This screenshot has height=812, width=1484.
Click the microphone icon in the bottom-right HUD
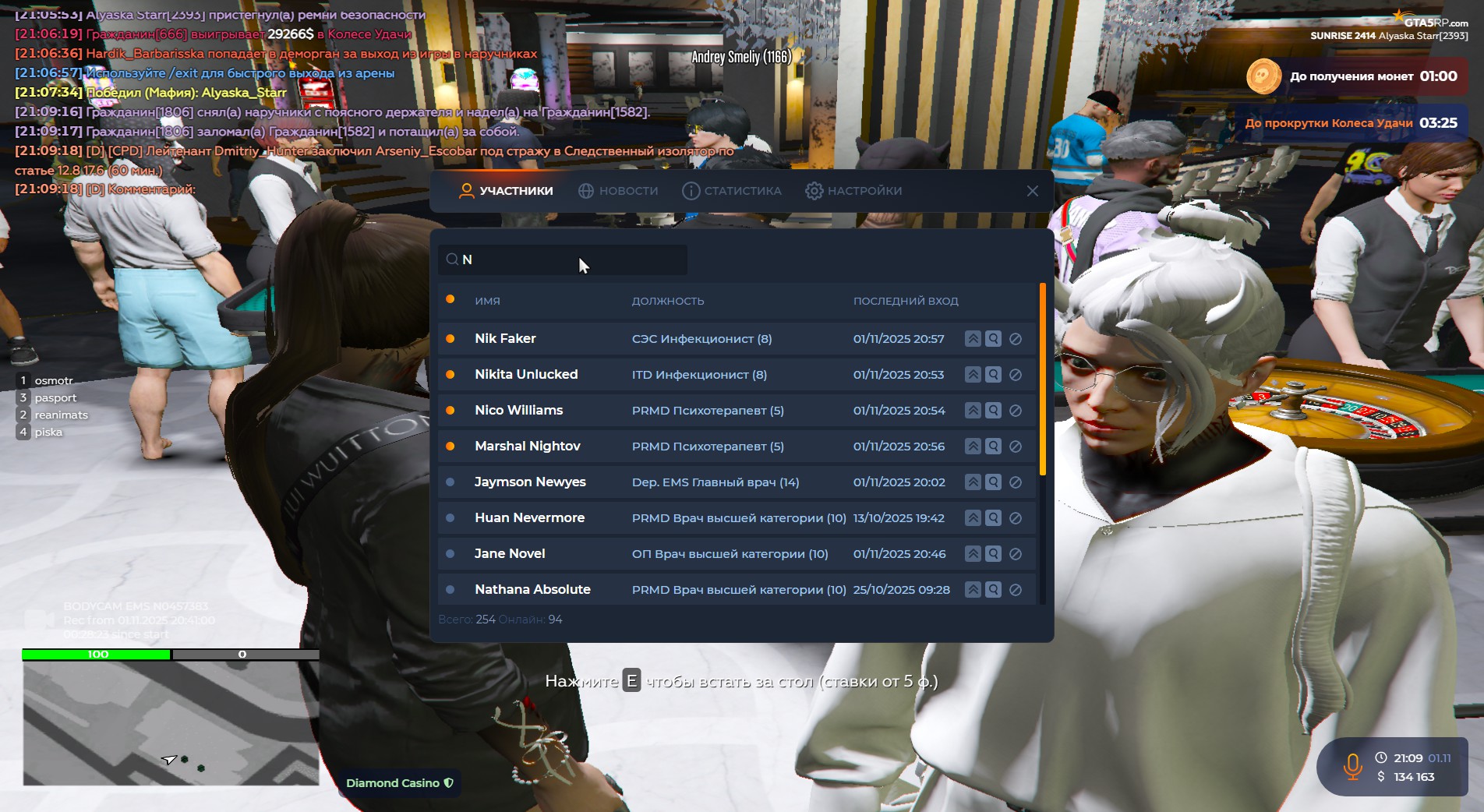[1352, 767]
